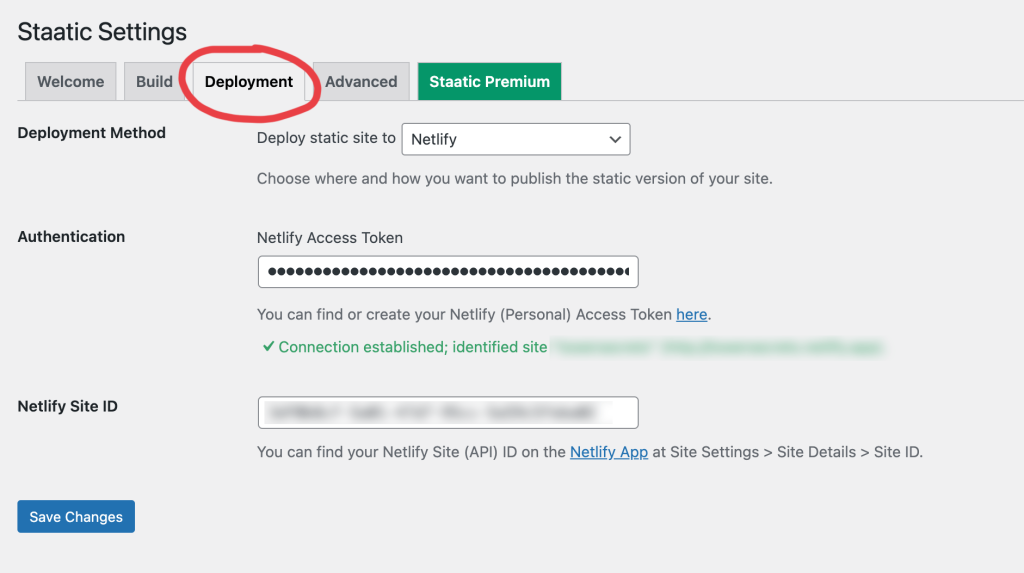
Task: Click the chevron arrow in the Netlify dropdown
Action: click(x=615, y=140)
